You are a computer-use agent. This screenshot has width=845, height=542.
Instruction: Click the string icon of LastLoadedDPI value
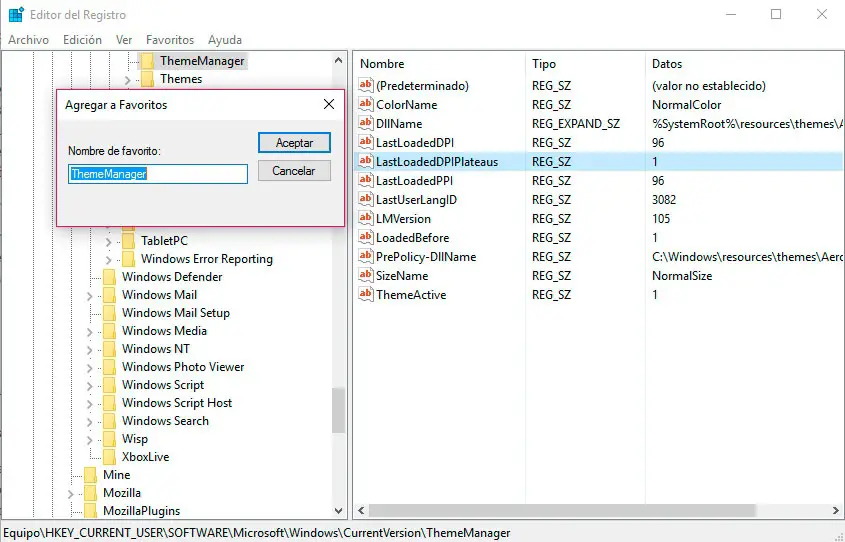pos(366,142)
